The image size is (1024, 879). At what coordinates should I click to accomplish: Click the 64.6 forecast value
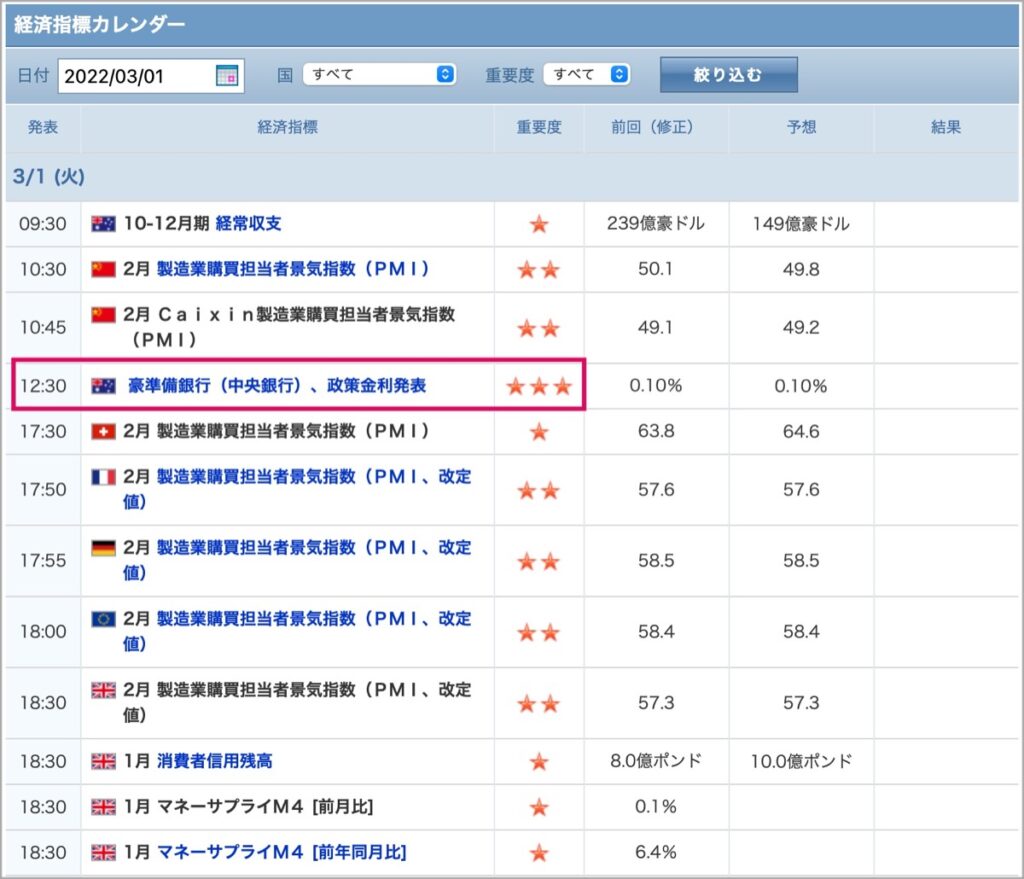coord(801,432)
